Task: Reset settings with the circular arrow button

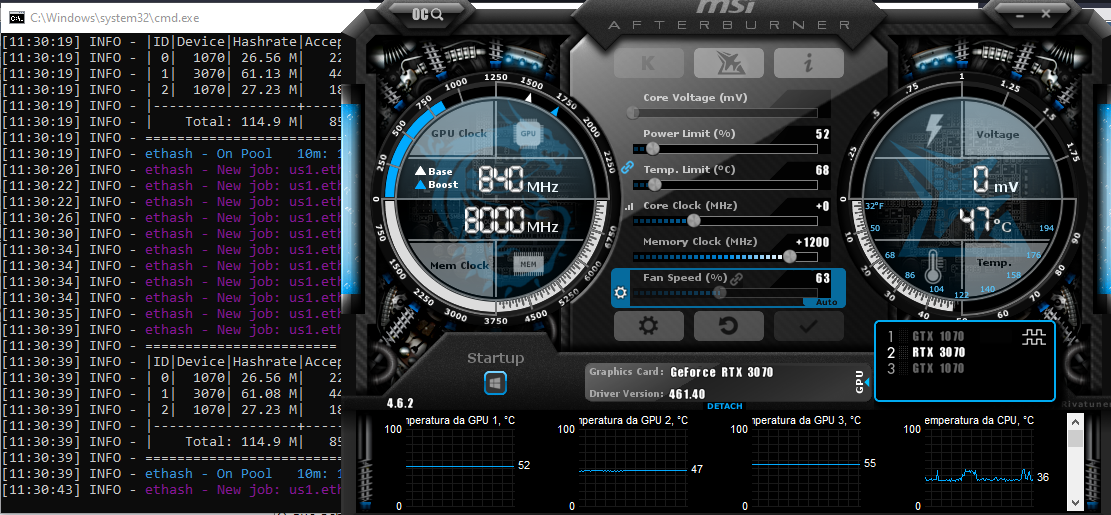Action: click(728, 326)
